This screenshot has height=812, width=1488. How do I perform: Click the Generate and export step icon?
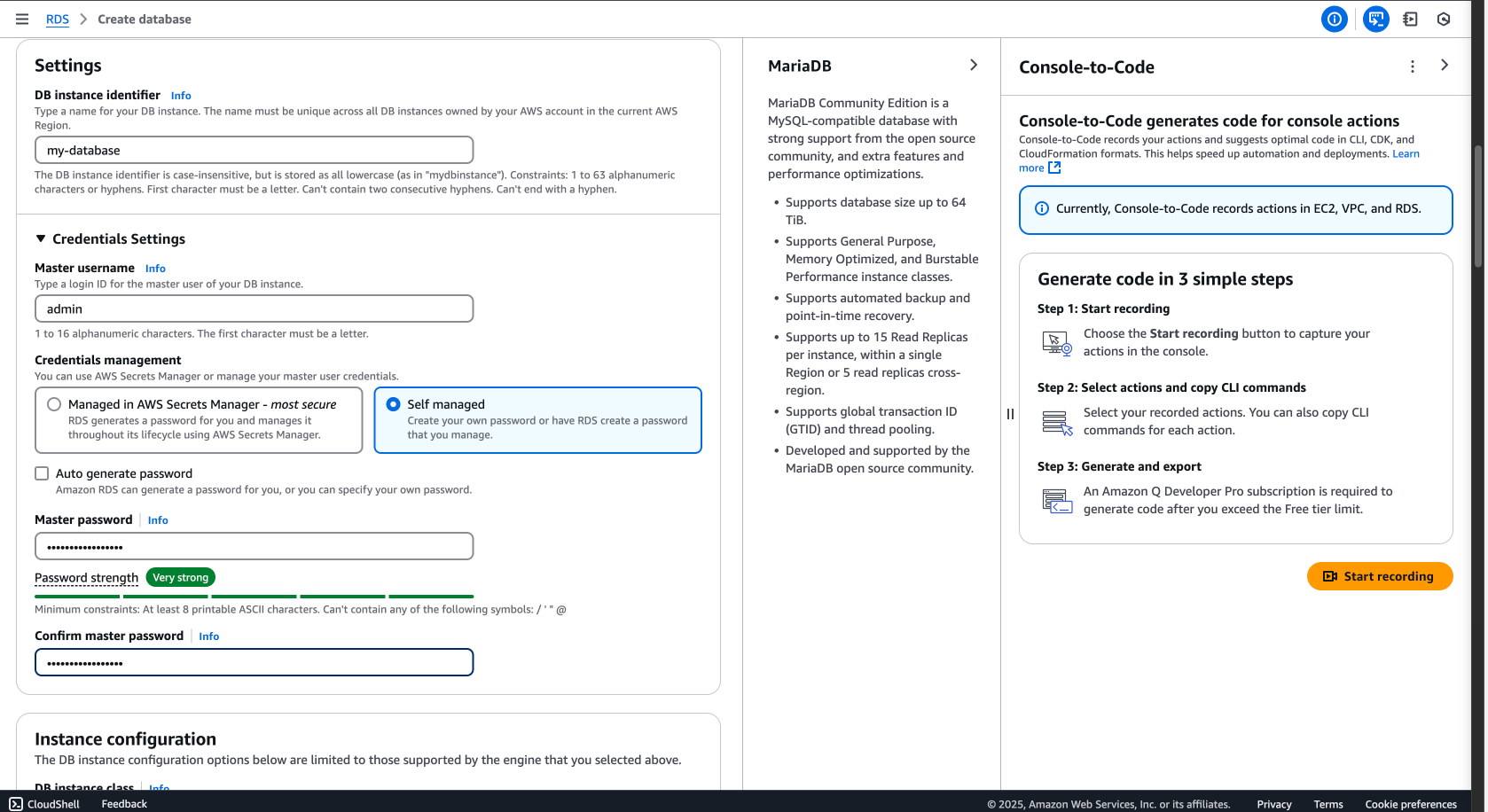click(x=1057, y=501)
